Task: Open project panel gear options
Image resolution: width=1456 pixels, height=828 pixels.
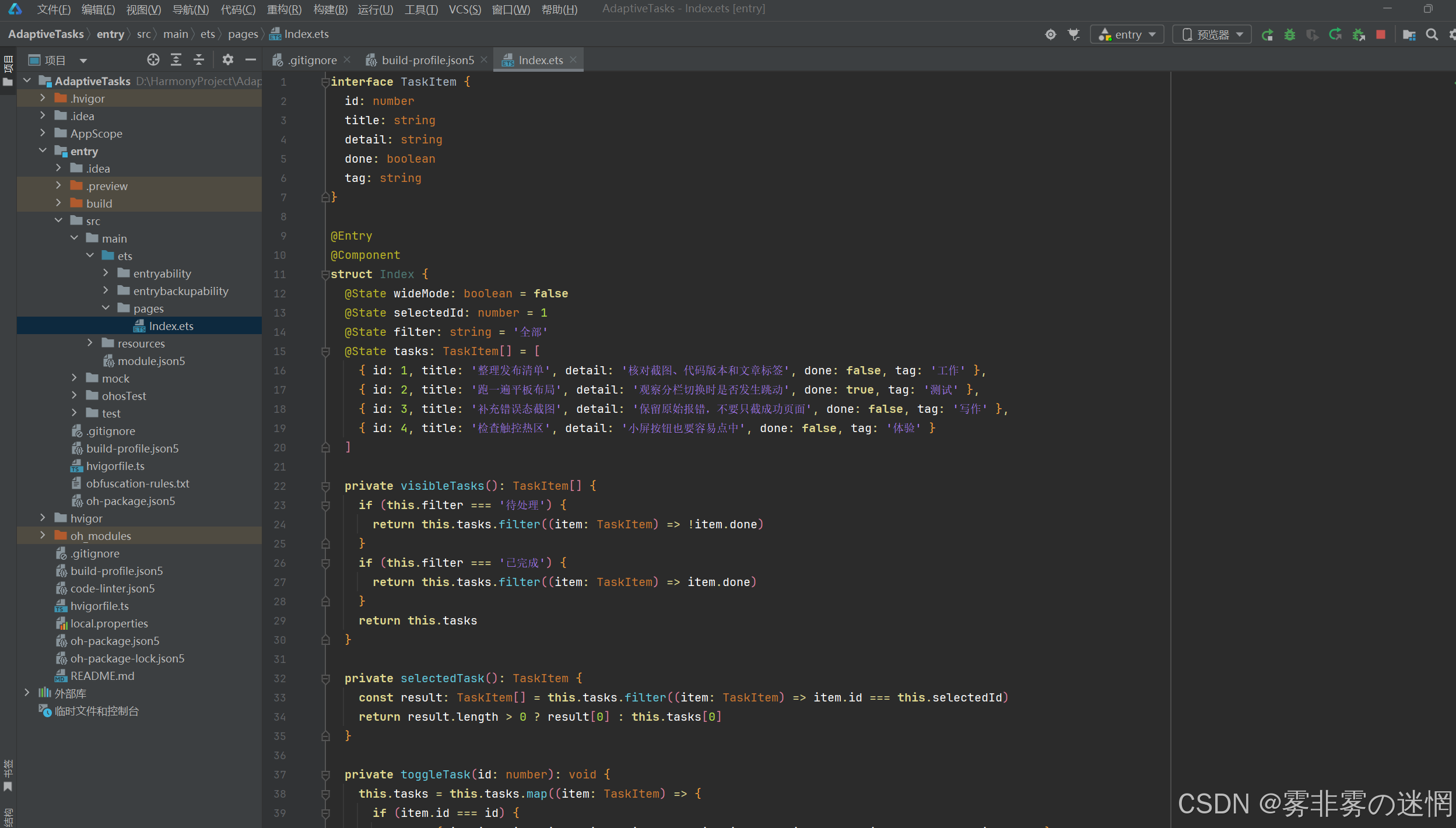Action: click(x=228, y=59)
